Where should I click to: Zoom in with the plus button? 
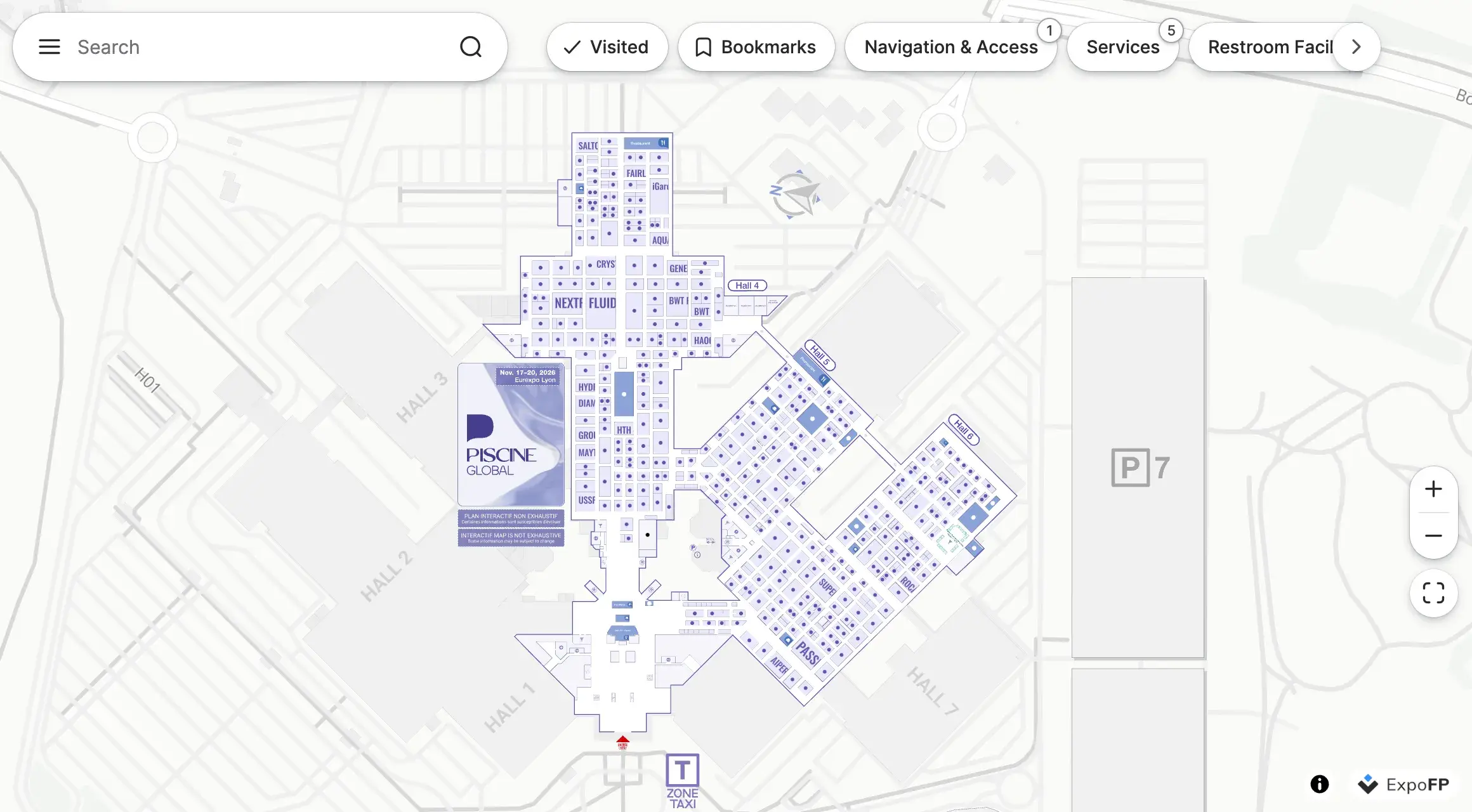(1433, 489)
